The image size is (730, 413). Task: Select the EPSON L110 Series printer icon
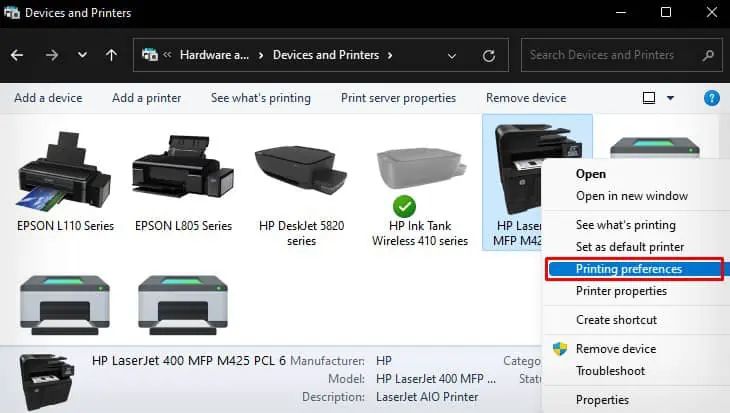64,170
